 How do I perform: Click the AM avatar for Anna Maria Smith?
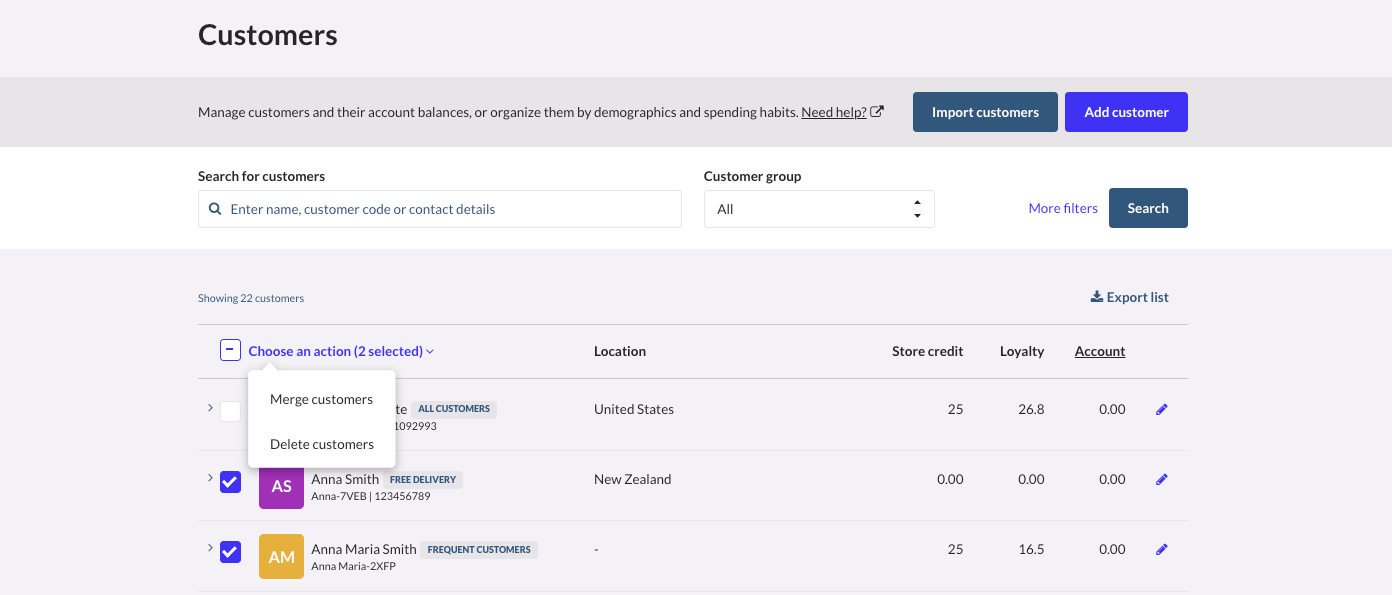click(281, 556)
